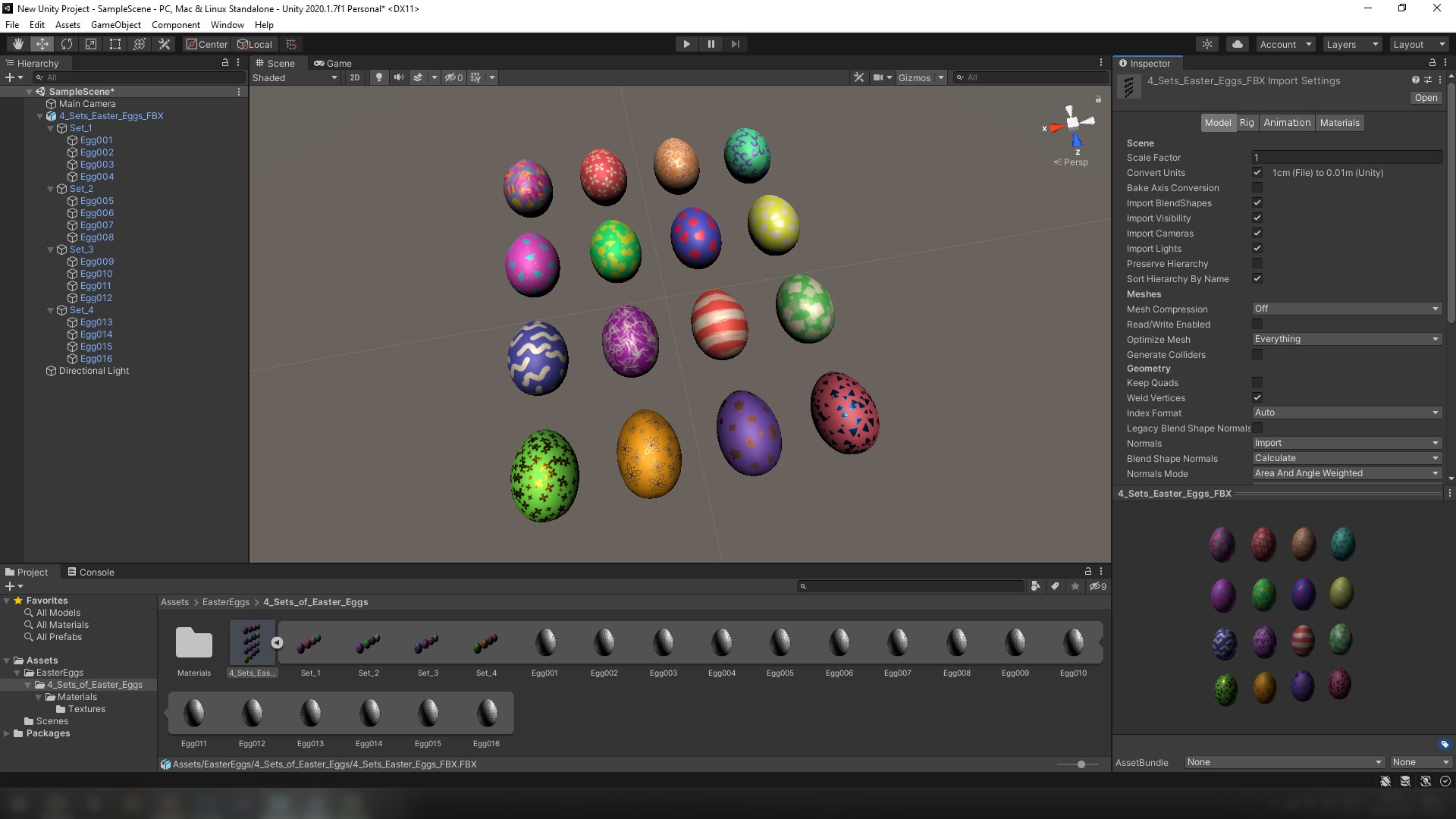The image size is (1456, 819).
Task: Open the GameObject menu
Action: (x=115, y=24)
